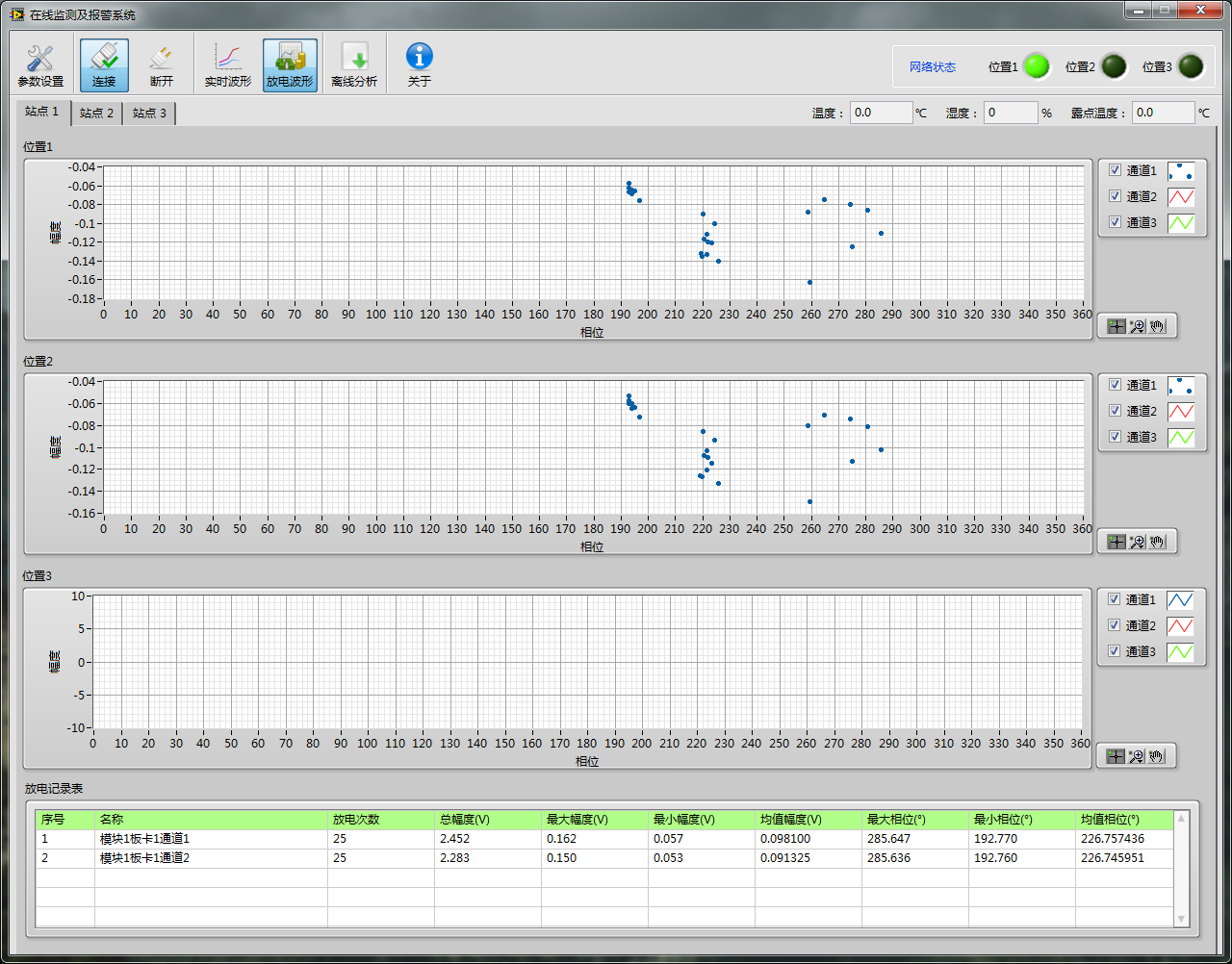Screen dimensions: 1232x964
Task: Switch to 站点 2 tab
Action: click(96, 114)
